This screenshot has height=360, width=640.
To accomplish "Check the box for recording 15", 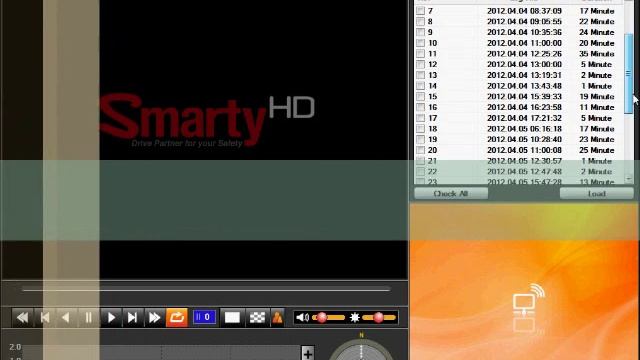I will pos(420,97).
